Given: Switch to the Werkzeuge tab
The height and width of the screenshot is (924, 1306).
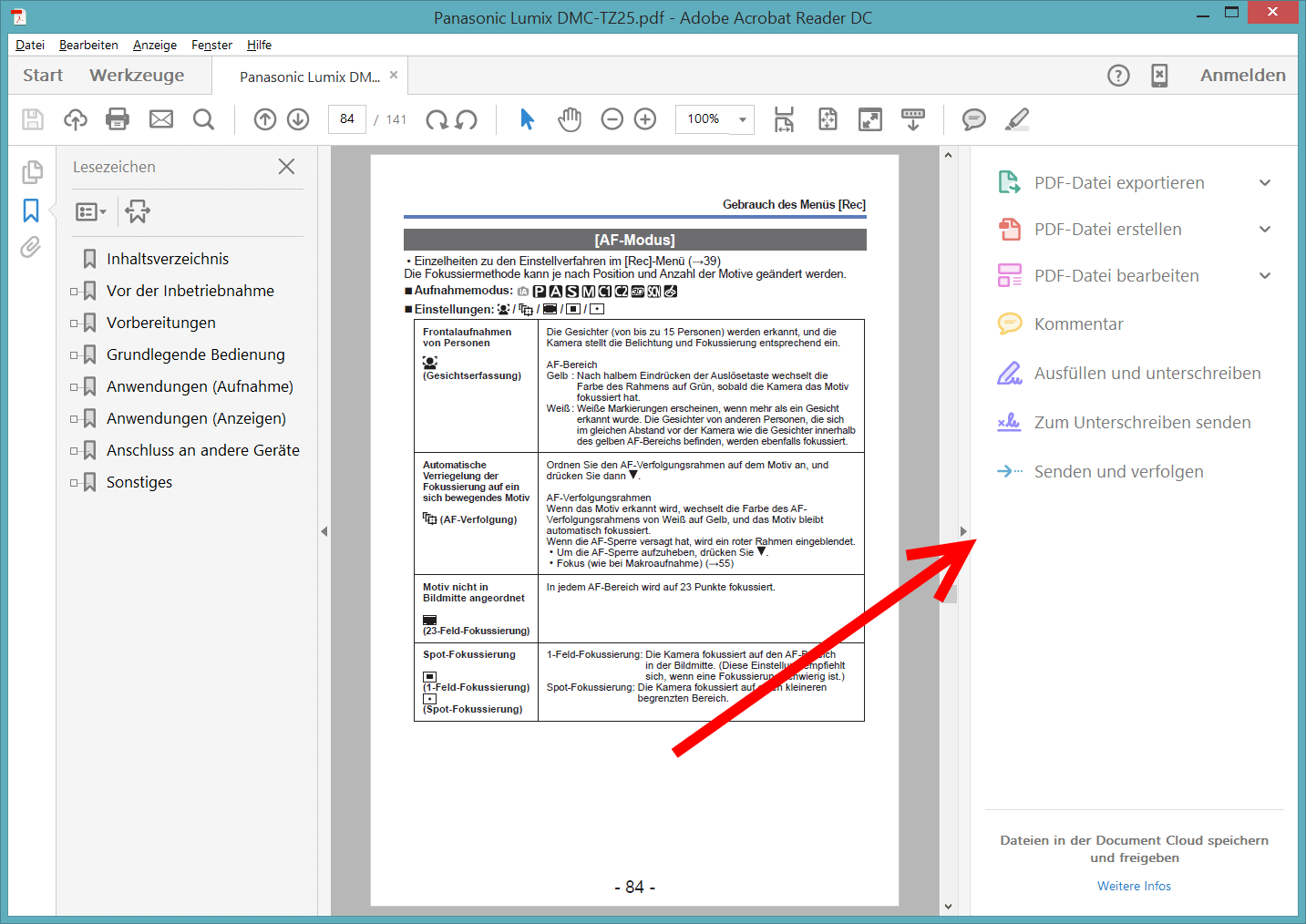Looking at the screenshot, I should pyautogui.click(x=137, y=76).
